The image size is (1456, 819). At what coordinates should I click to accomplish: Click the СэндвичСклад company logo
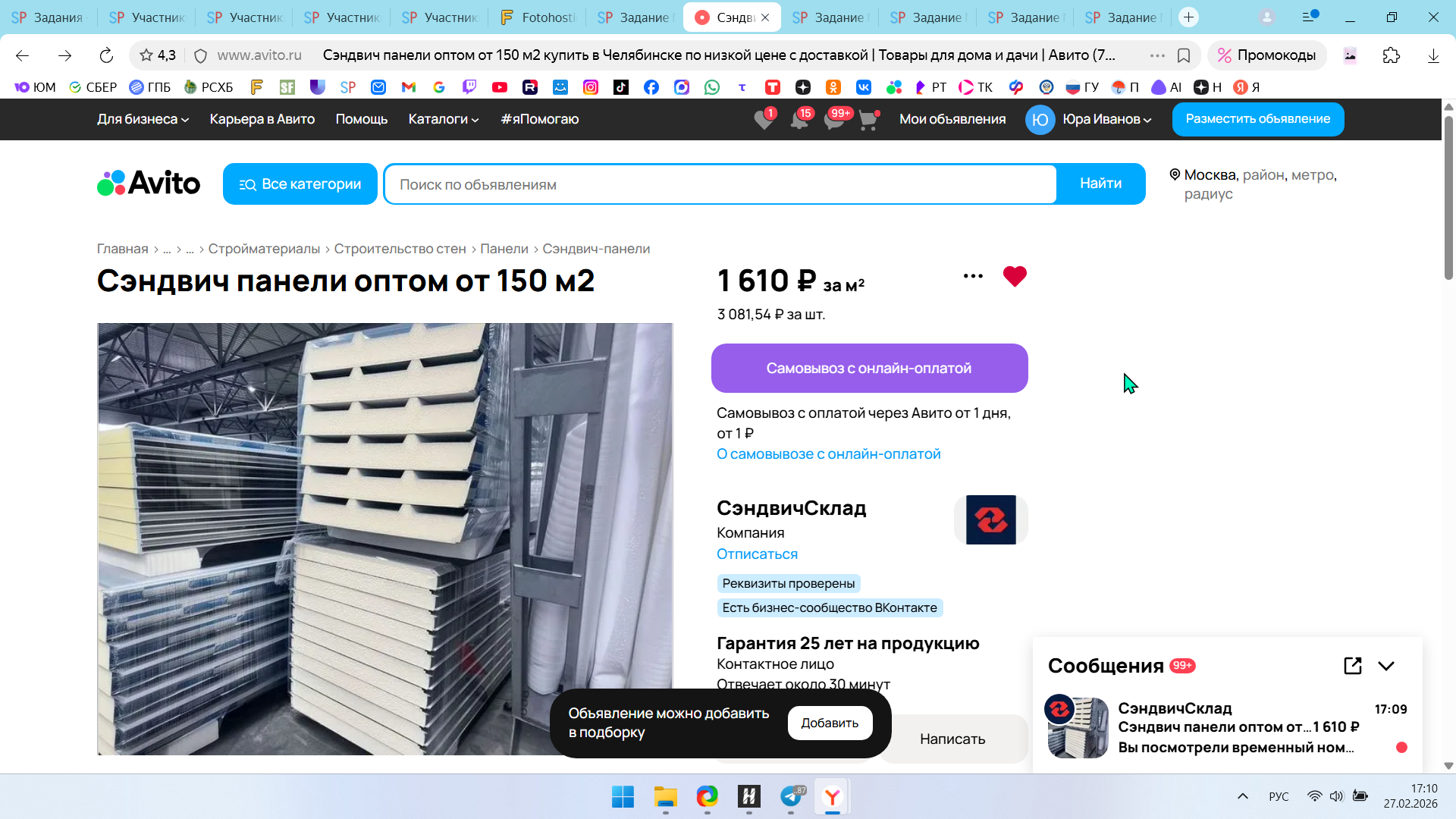(x=990, y=520)
